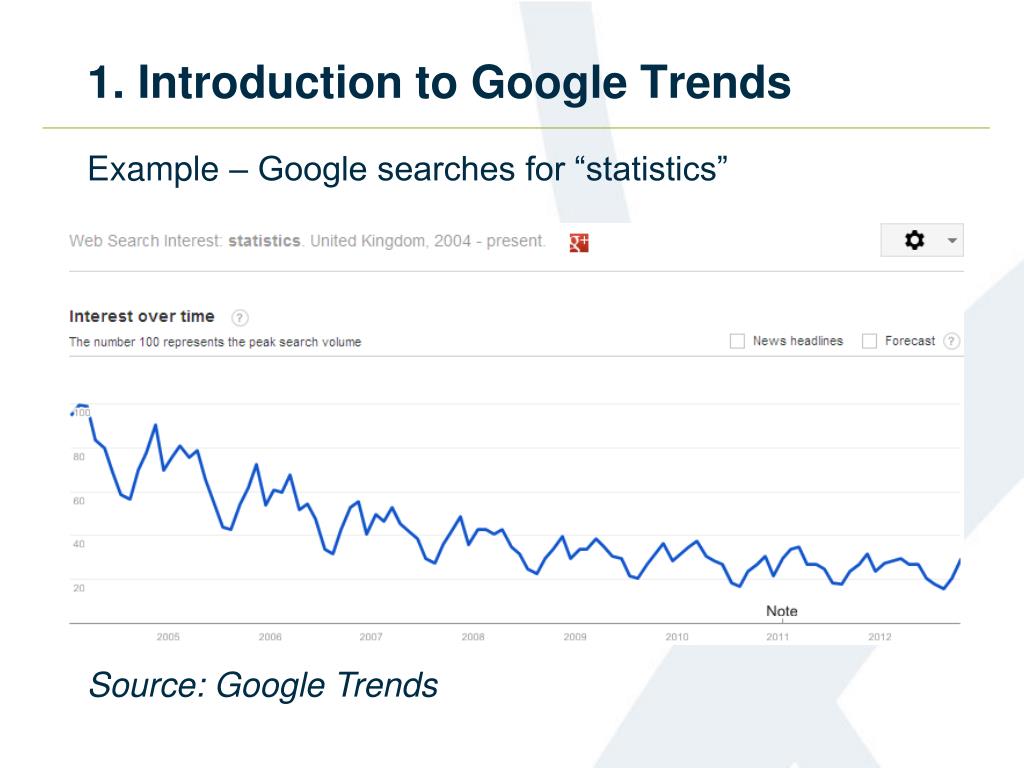Expand the settings dropdown arrow
Screen dimensions: 1024x768
[952, 241]
